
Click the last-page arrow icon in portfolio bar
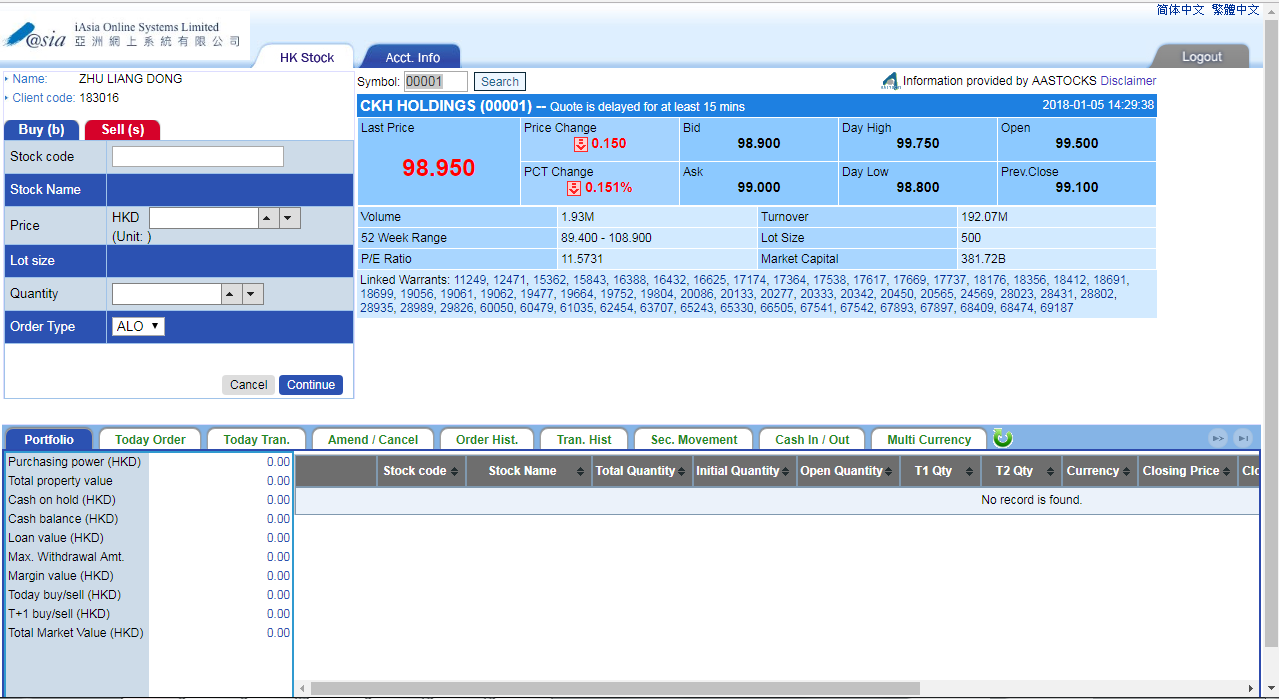(1242, 438)
